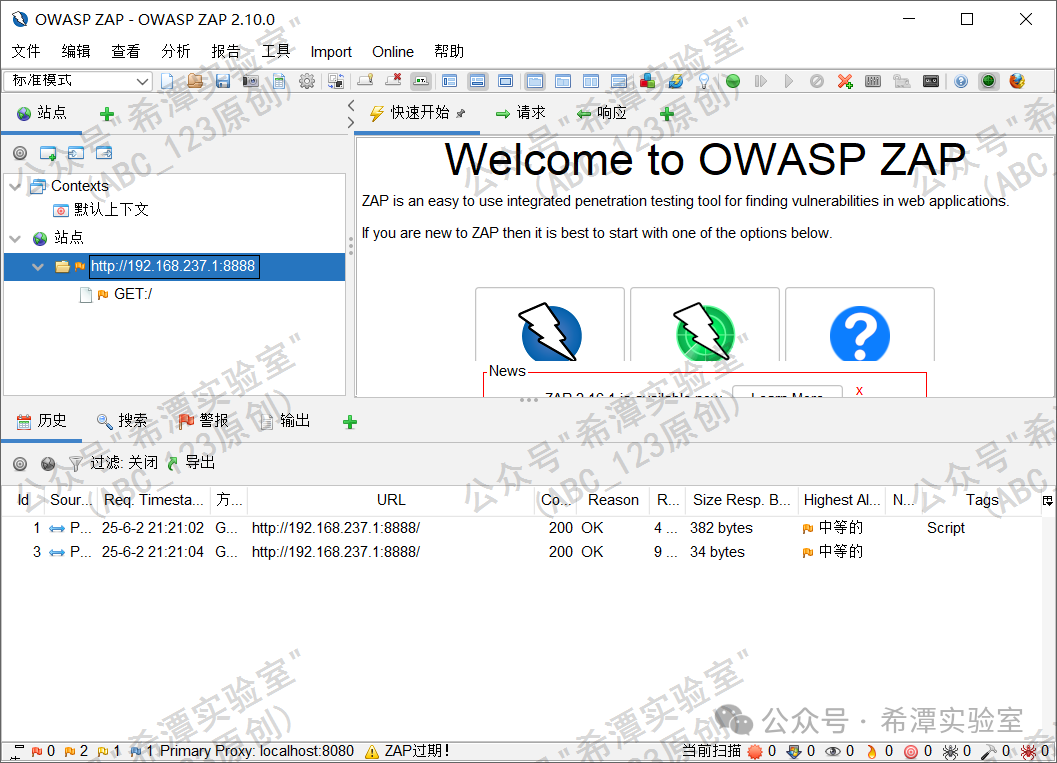The height and width of the screenshot is (763, 1057).
Task: Collapse the http://192.168.237.1:8888 node
Action: tap(38, 266)
